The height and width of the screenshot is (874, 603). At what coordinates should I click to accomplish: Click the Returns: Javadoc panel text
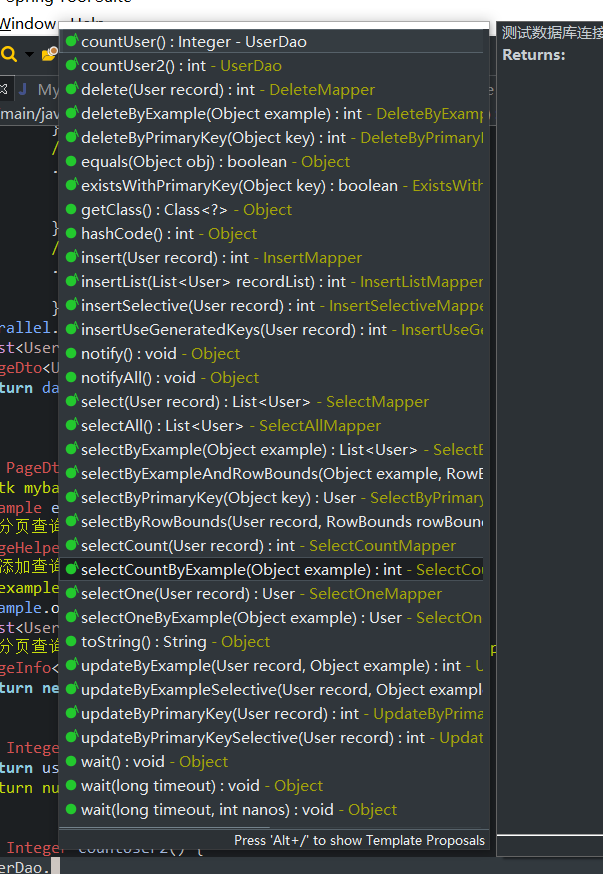click(533, 55)
